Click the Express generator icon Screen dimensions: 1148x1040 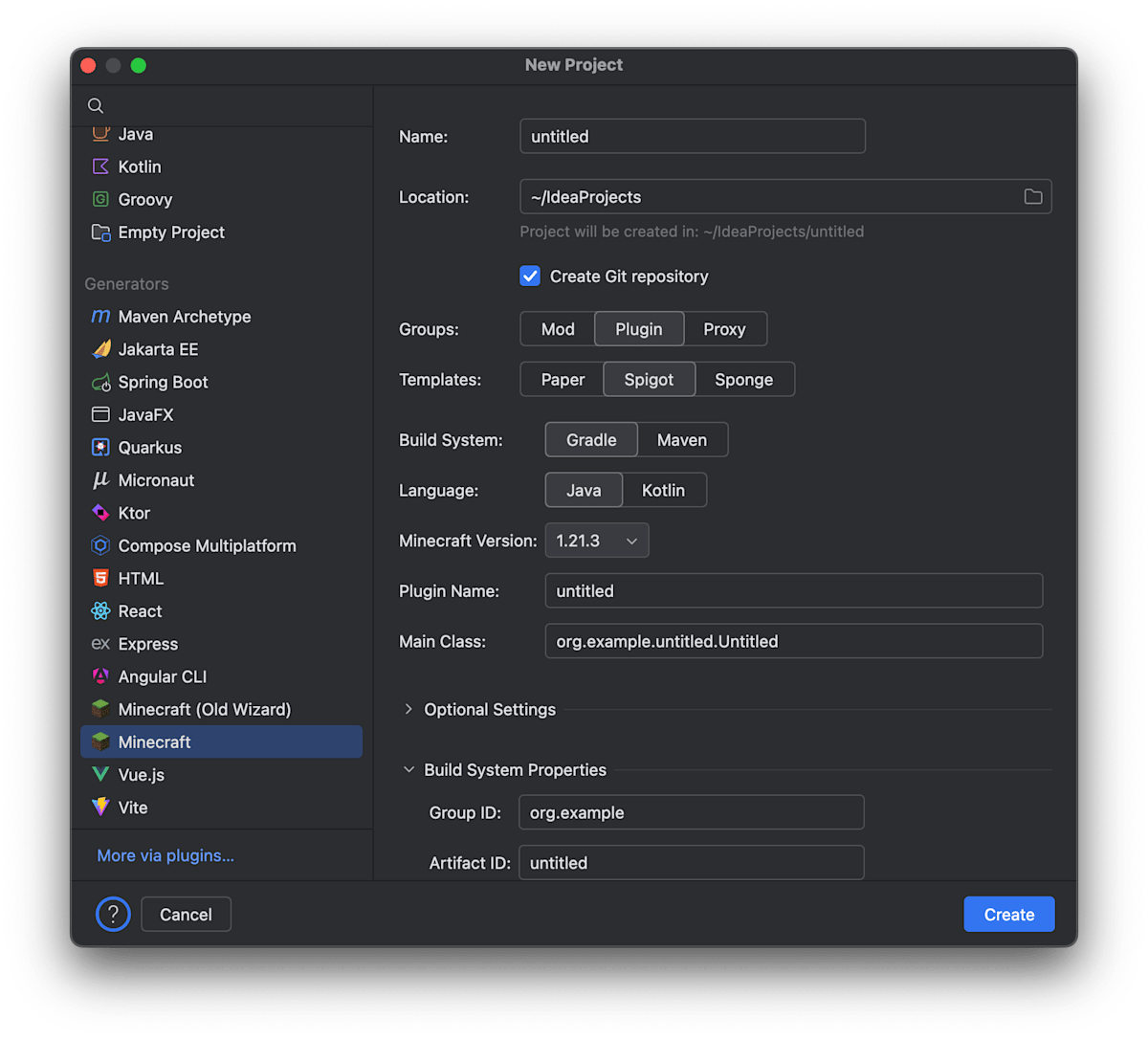coord(100,644)
